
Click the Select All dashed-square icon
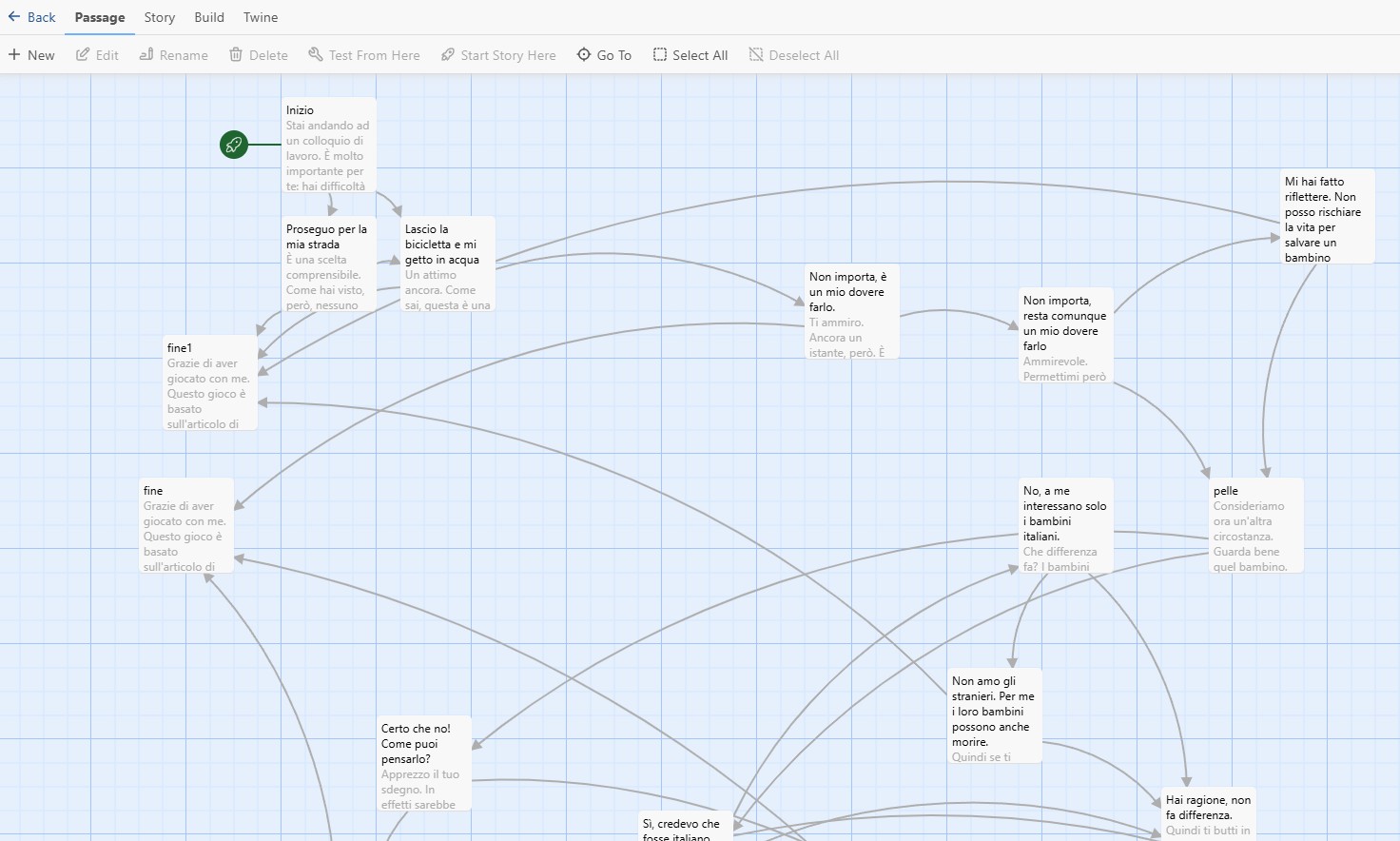[x=660, y=55]
